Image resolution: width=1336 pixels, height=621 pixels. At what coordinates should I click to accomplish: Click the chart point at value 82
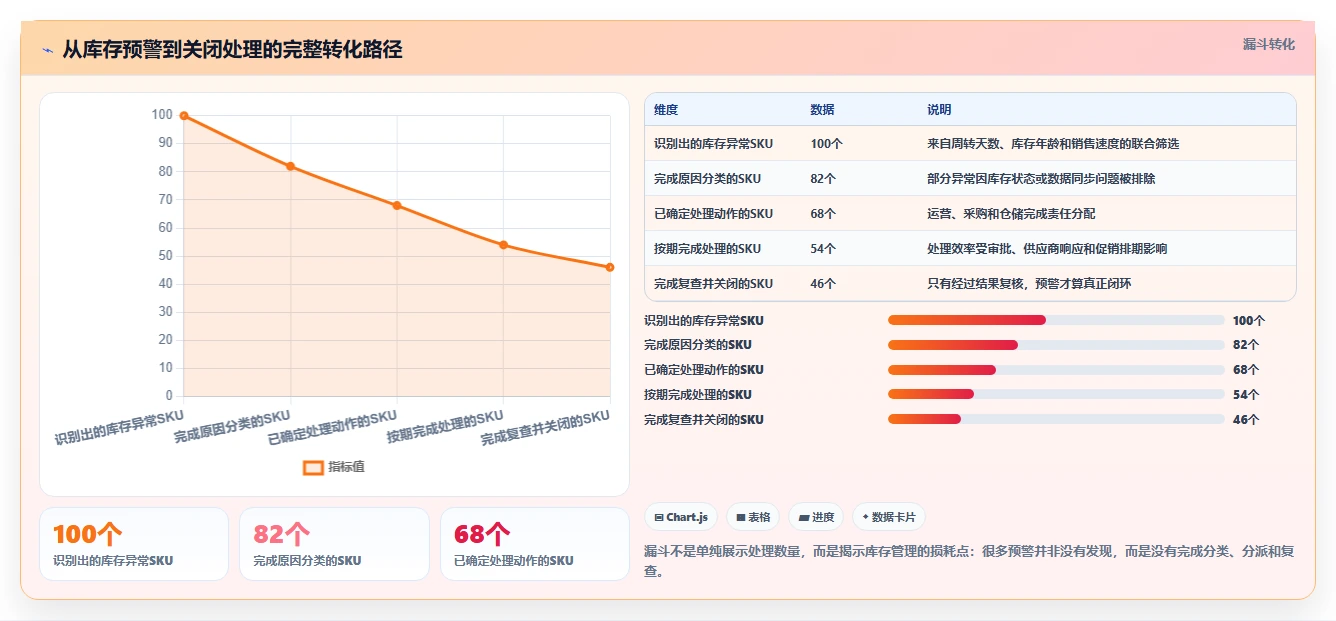click(x=291, y=166)
